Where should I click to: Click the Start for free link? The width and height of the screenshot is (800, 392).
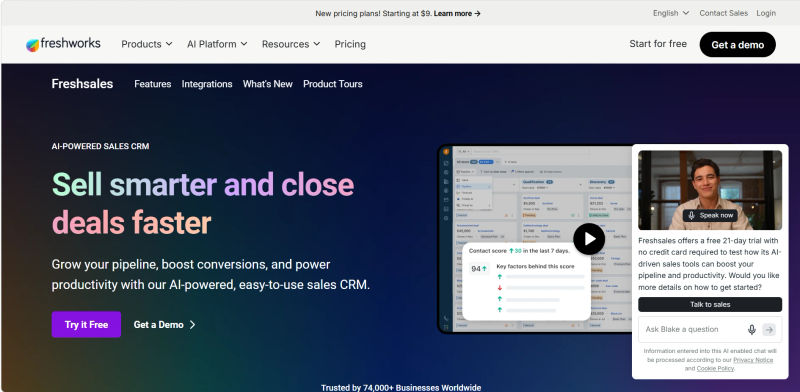[658, 44]
